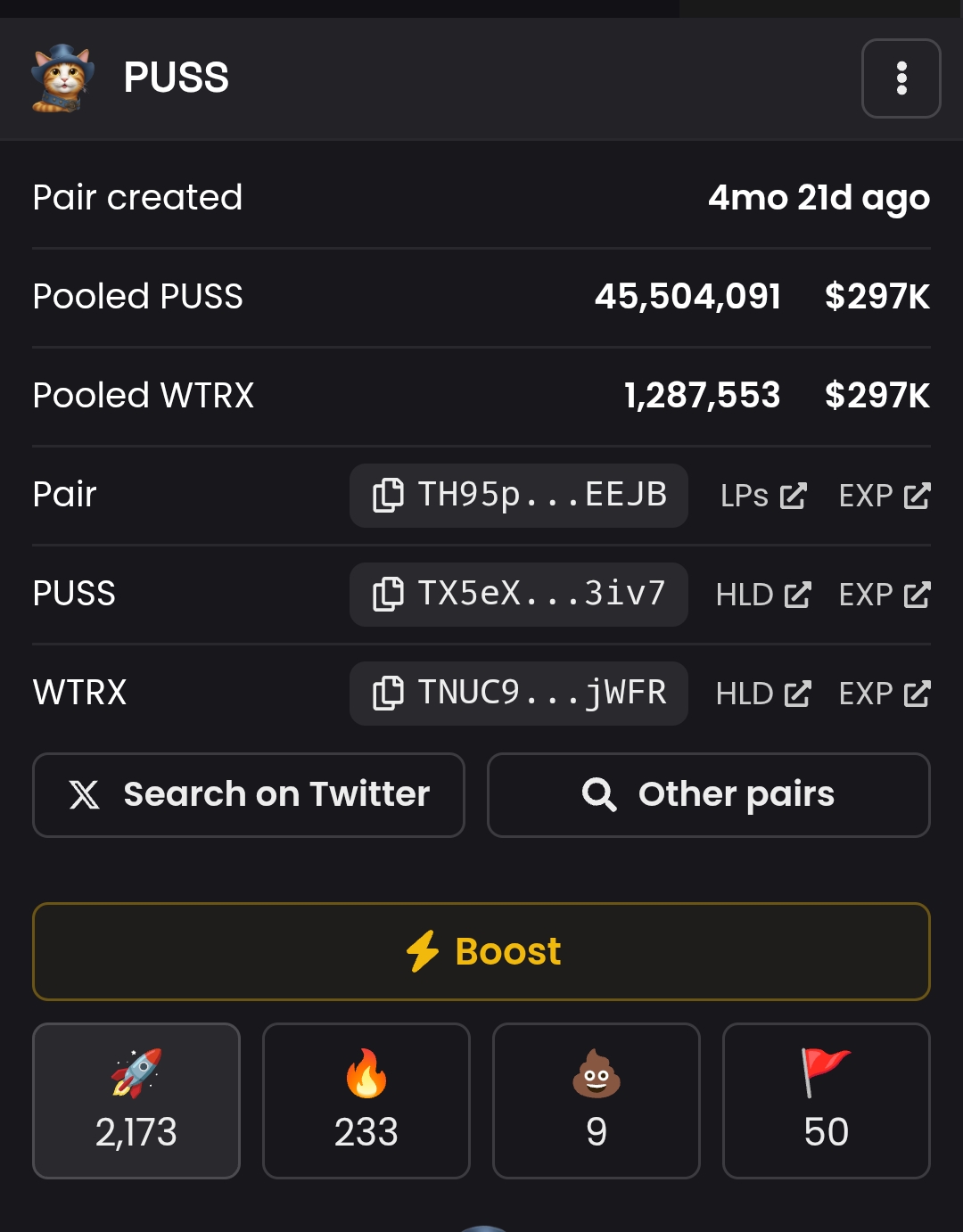Click the Other pairs button

(x=708, y=794)
